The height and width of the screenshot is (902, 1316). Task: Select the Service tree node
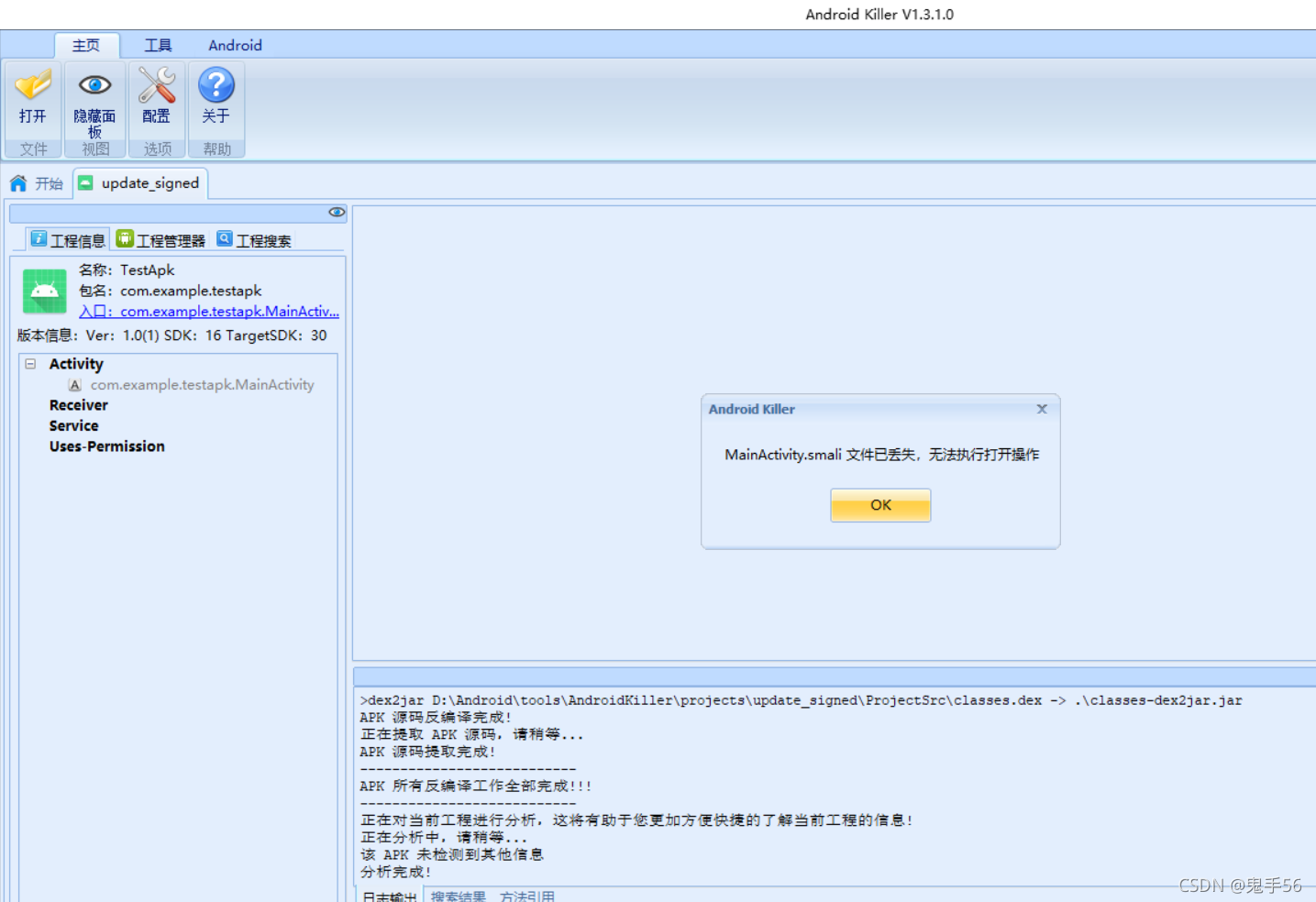tap(74, 426)
